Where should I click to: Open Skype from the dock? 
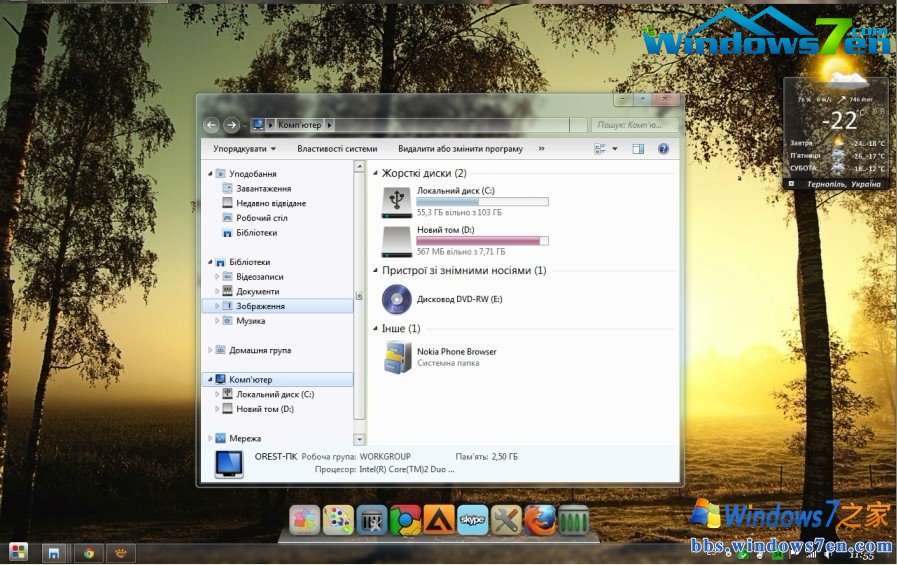(473, 520)
